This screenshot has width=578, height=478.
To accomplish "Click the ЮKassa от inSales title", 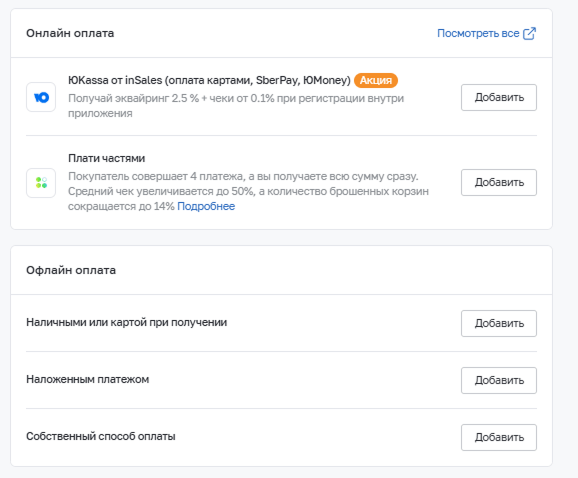I will [209, 80].
